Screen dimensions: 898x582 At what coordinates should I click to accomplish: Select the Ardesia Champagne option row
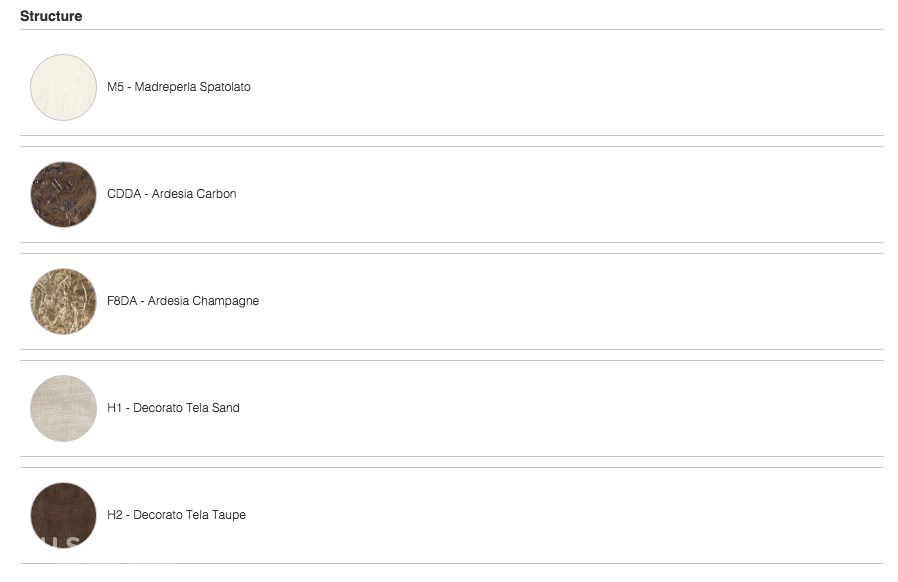pos(452,301)
